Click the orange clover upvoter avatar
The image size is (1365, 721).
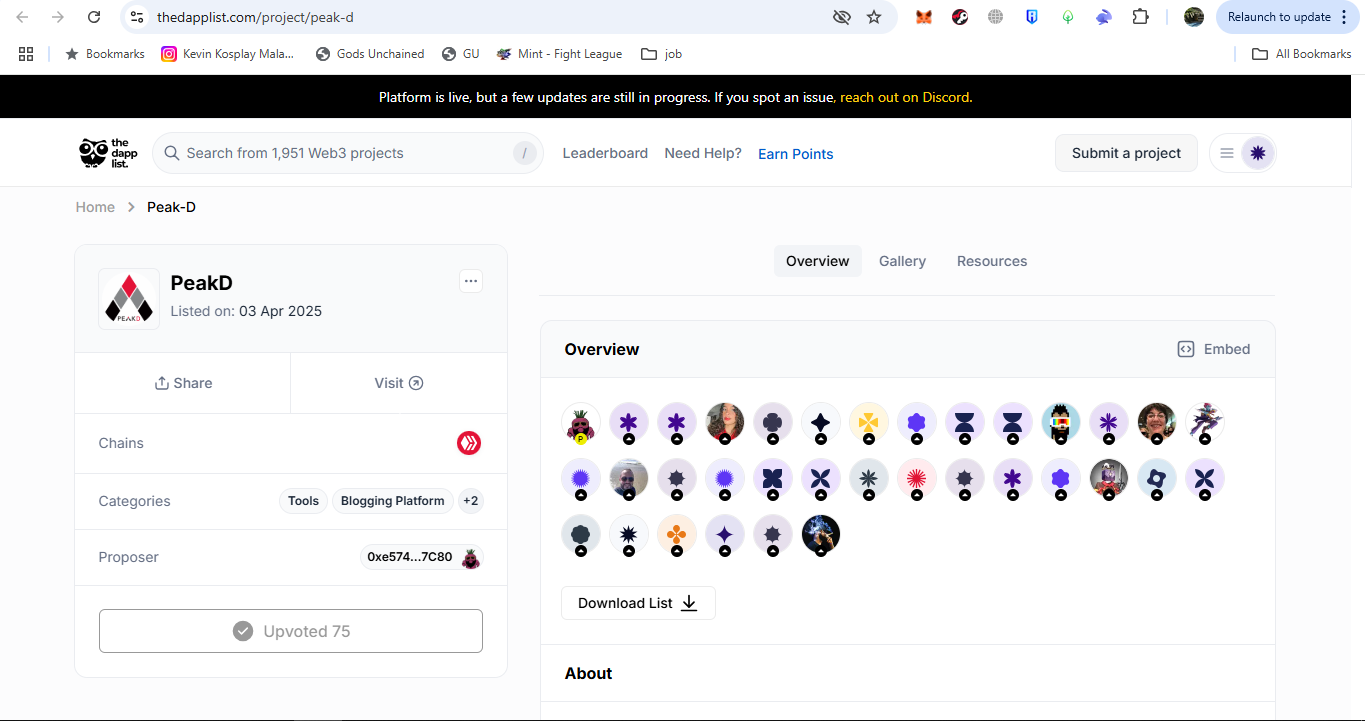(676, 534)
